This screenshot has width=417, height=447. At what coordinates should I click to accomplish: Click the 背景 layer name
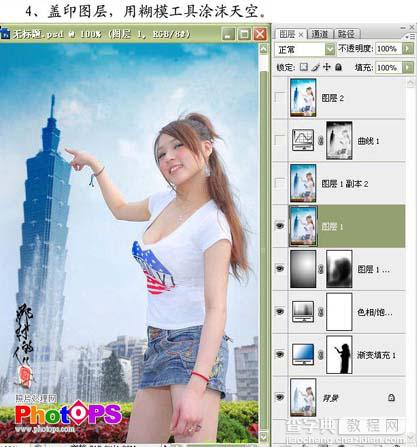coord(330,398)
